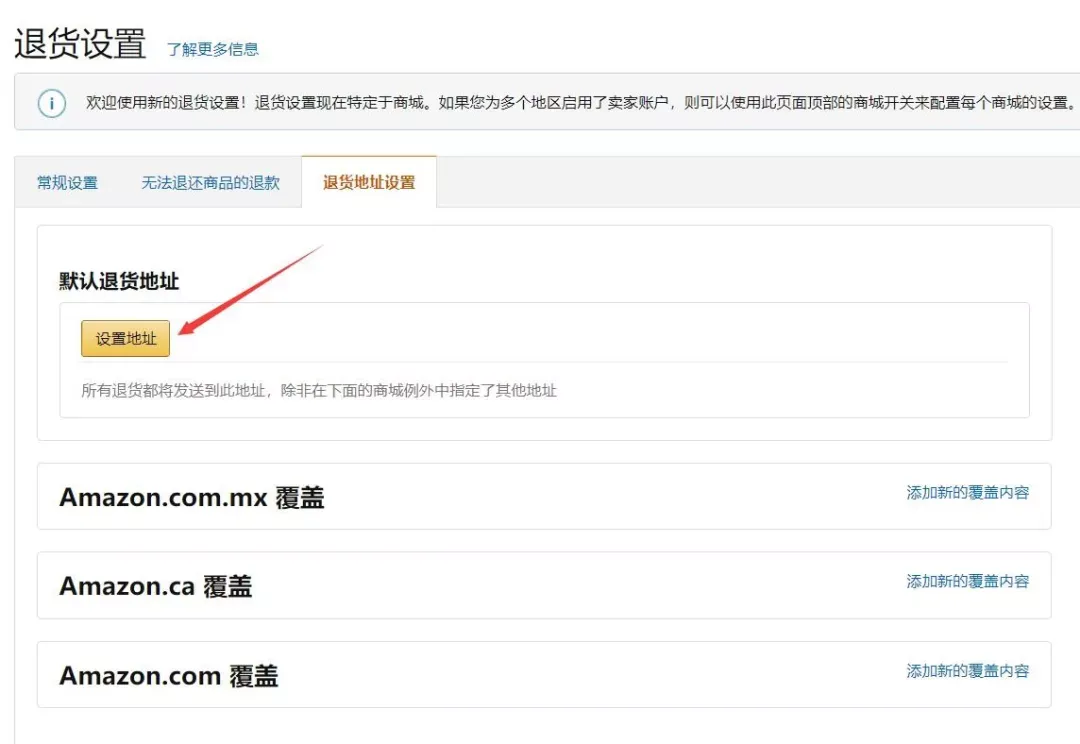Click the Amazon.ca 覆盖 heading
Screen dimensions: 1080x744
tap(156, 586)
